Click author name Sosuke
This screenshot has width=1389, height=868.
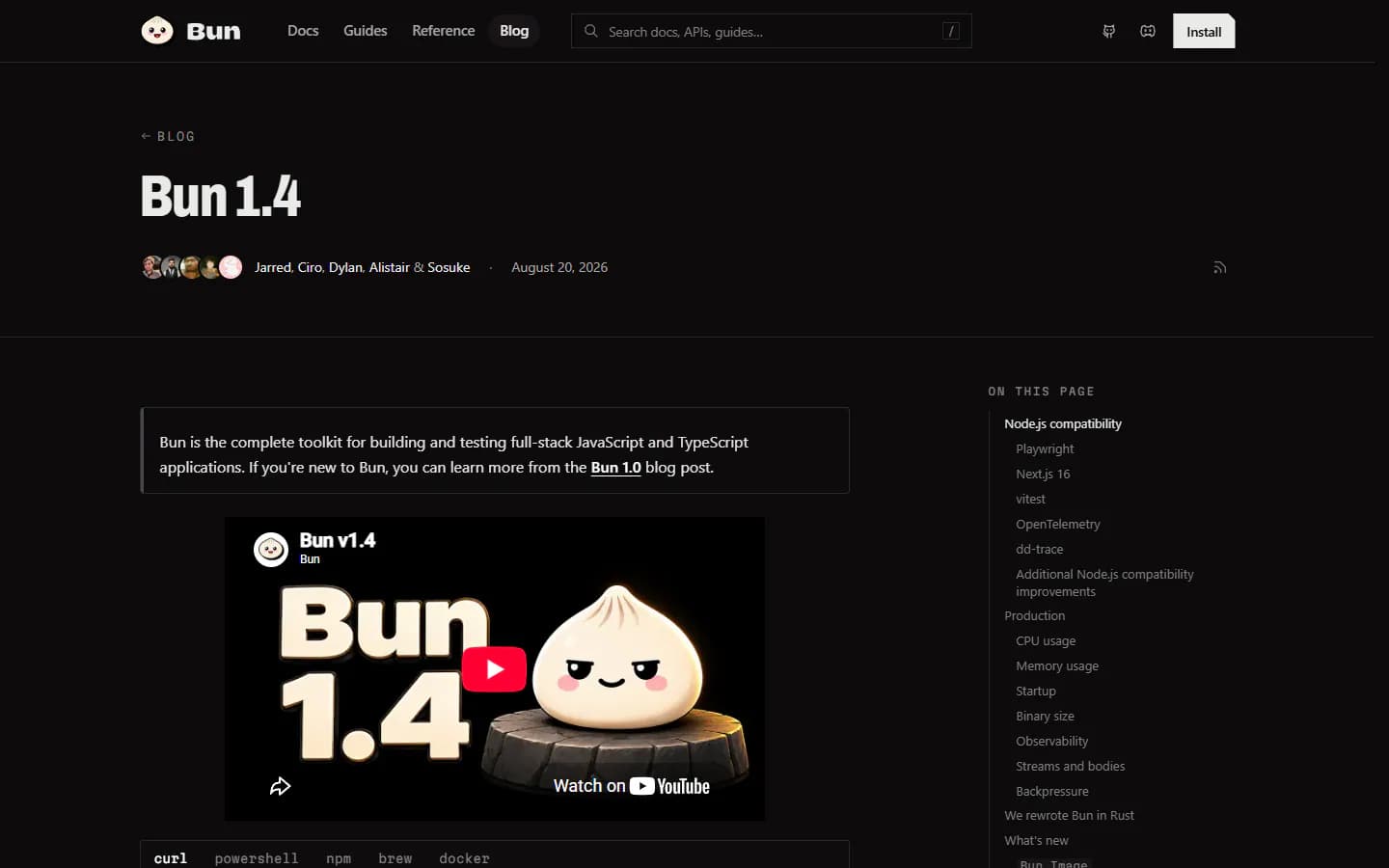point(449,267)
